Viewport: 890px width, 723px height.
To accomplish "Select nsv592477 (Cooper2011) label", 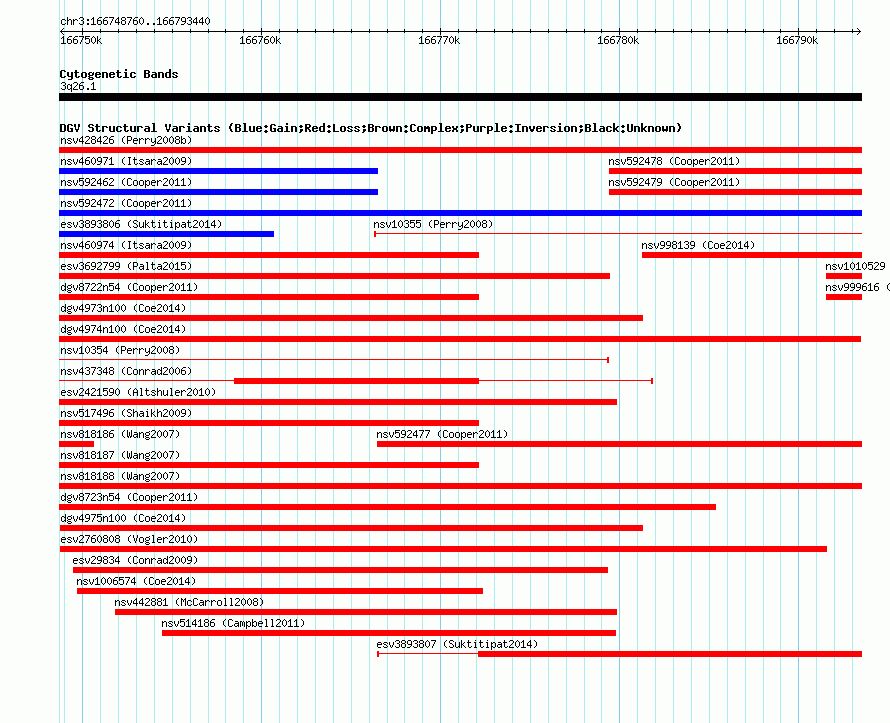I will coord(442,434).
